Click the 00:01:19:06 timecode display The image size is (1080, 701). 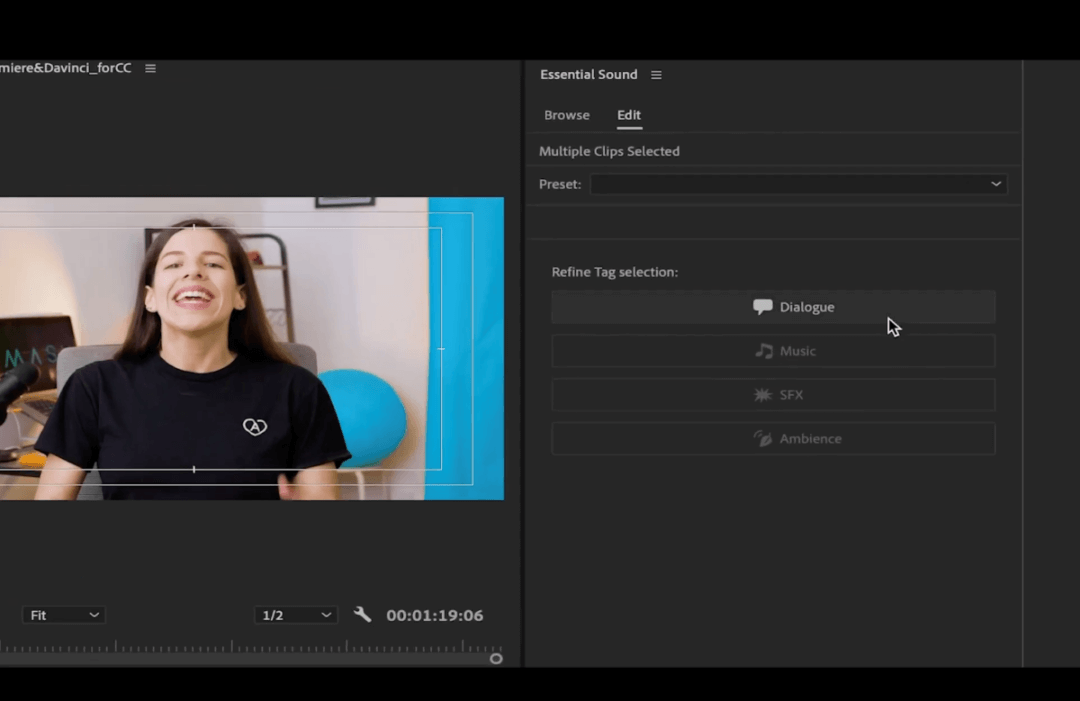(x=434, y=615)
